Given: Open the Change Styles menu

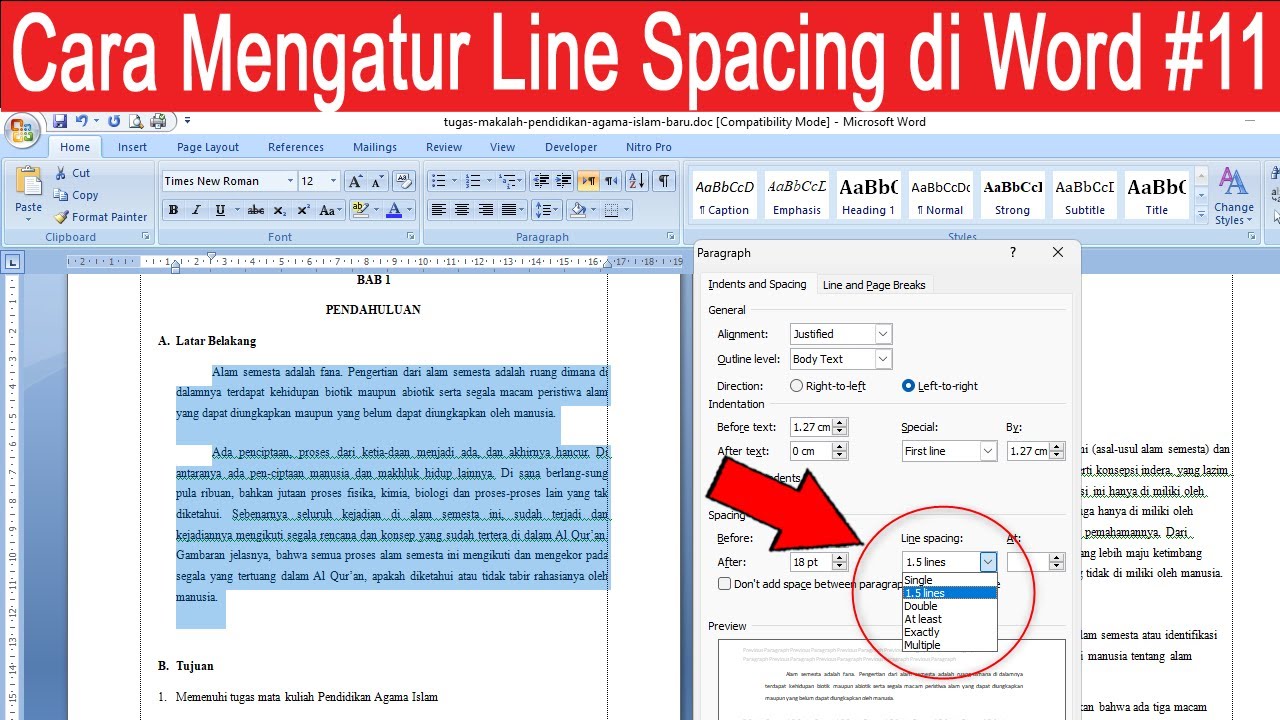Looking at the screenshot, I should (x=1234, y=197).
